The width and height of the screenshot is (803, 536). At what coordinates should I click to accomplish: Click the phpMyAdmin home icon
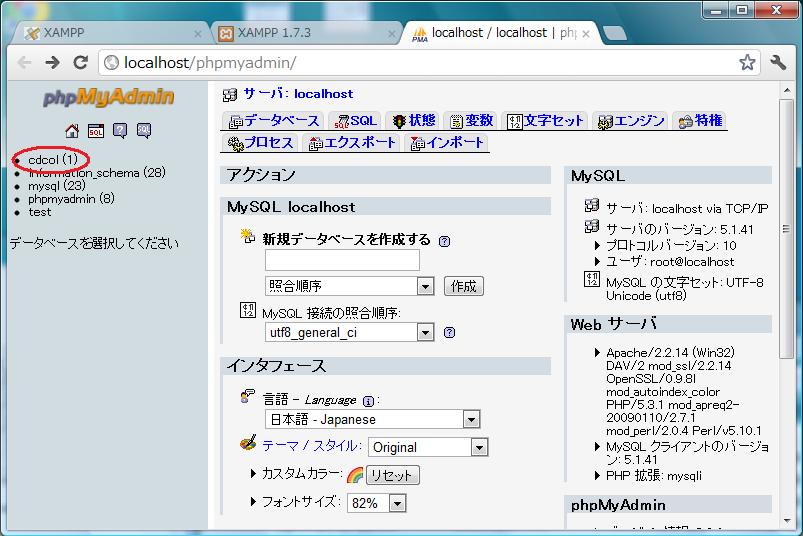tap(72, 131)
